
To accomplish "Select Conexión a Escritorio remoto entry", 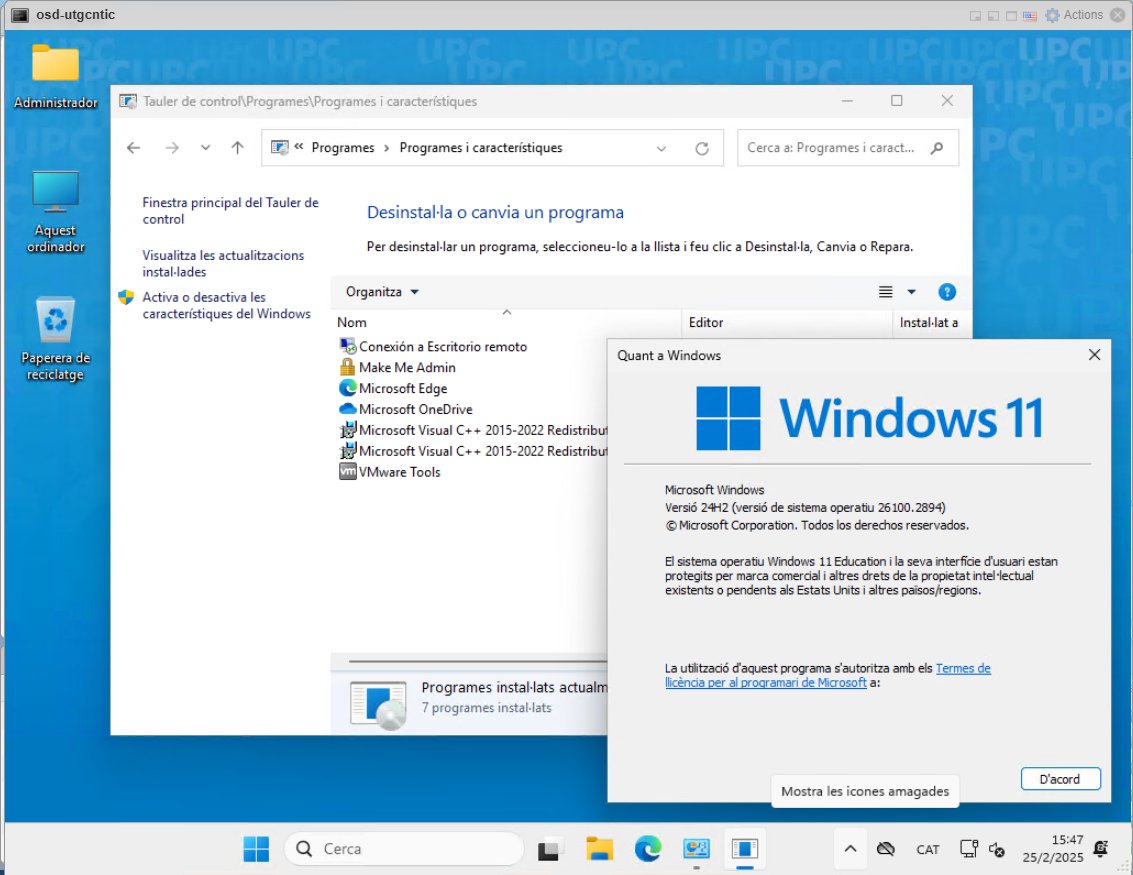I will click(433, 347).
